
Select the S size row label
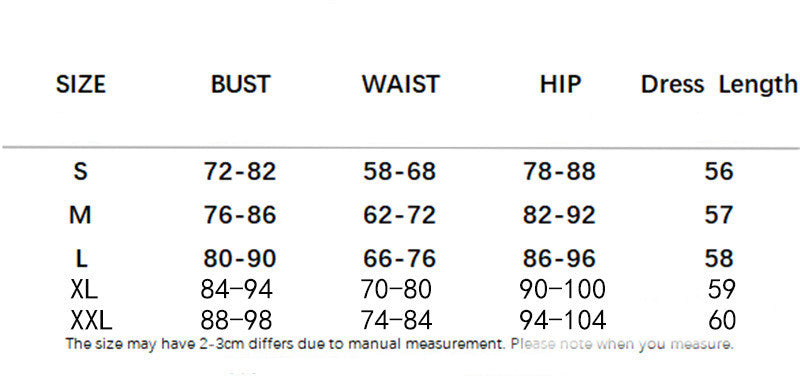click(81, 171)
